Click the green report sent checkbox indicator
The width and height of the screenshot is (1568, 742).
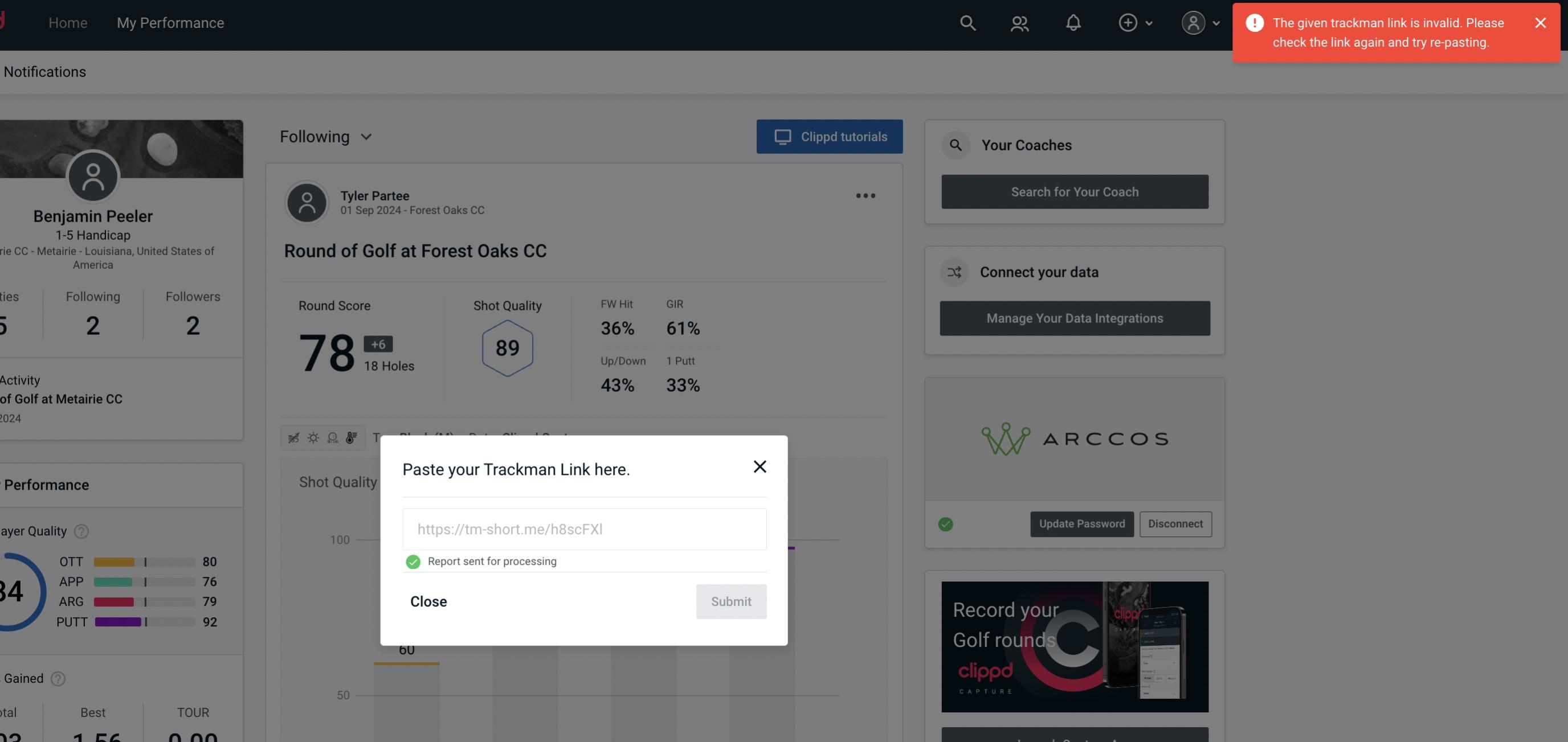click(x=411, y=561)
